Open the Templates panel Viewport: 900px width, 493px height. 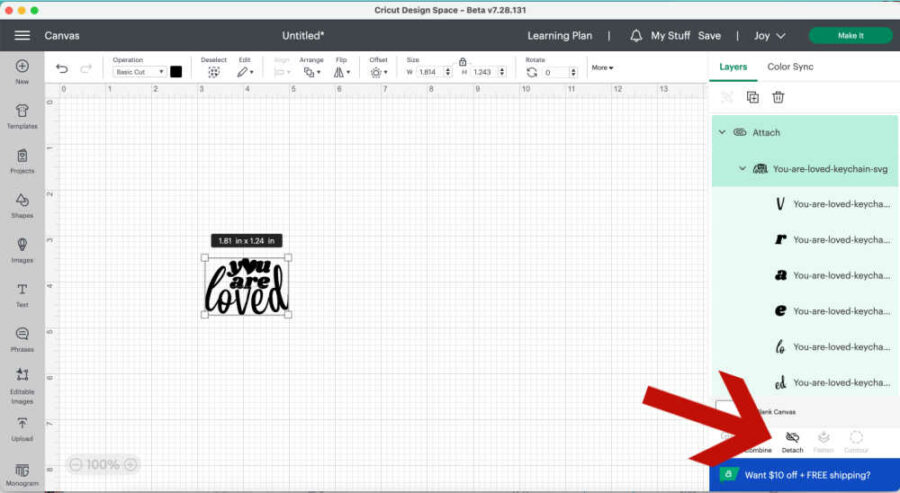pos(22,114)
